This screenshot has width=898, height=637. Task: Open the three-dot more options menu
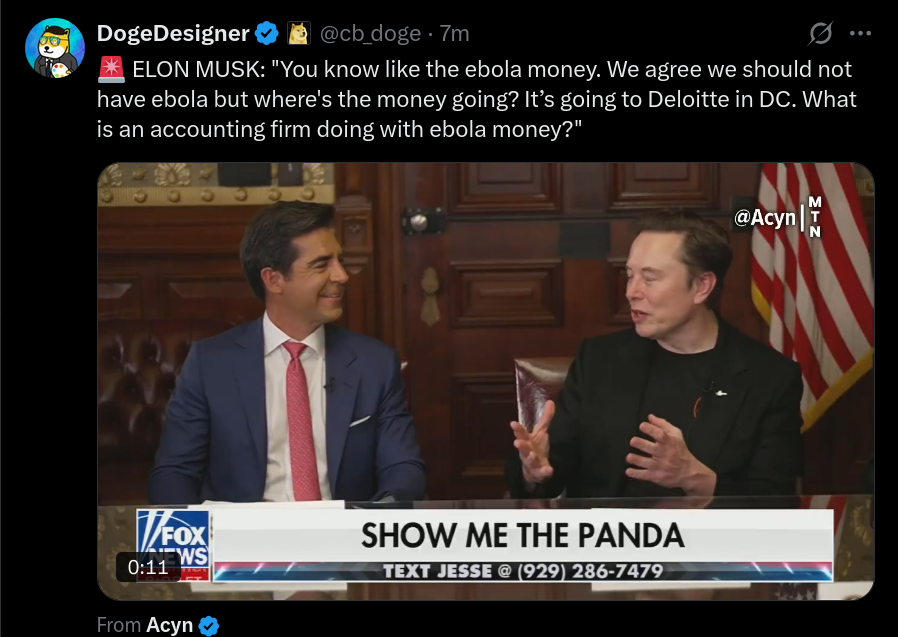pyautogui.click(x=860, y=33)
